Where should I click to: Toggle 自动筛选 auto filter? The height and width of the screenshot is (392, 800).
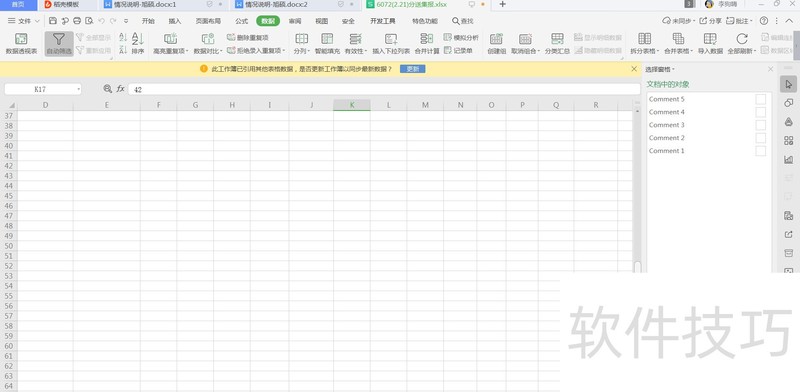(59, 44)
